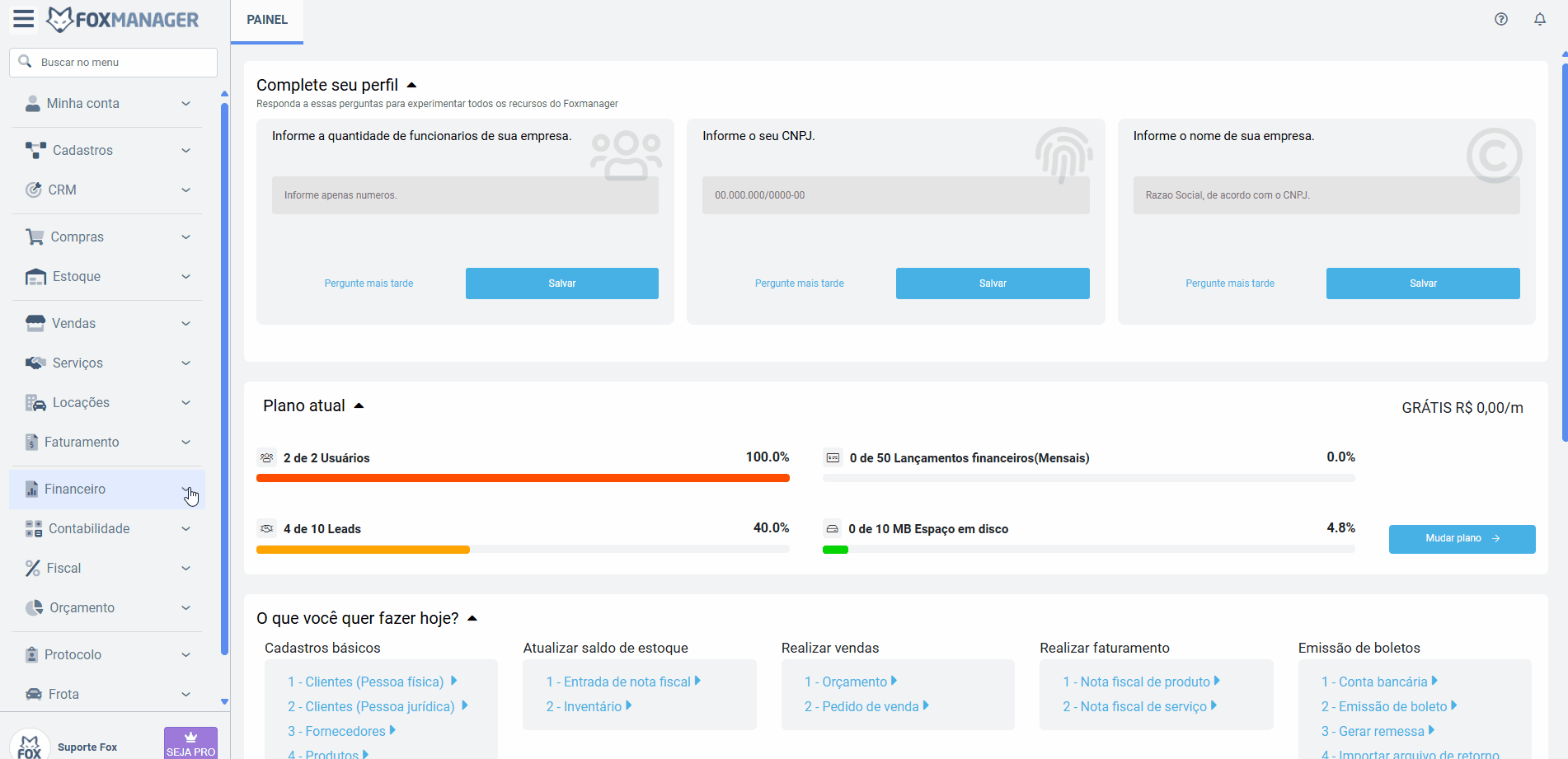Click Pergunte mais tarde under CNPJ
The width and height of the screenshot is (1568, 759).
[799, 283]
